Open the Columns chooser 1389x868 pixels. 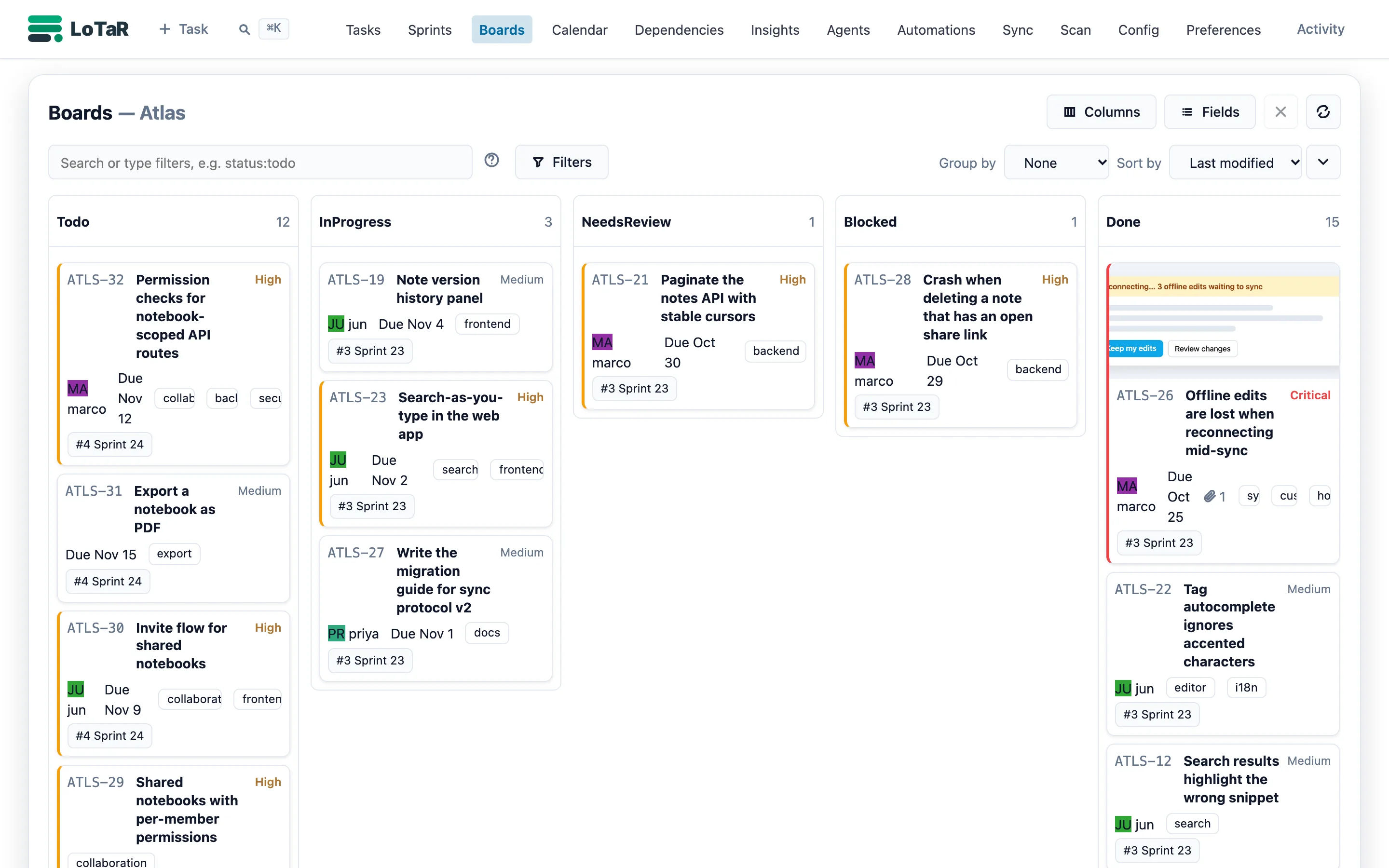[1101, 112]
